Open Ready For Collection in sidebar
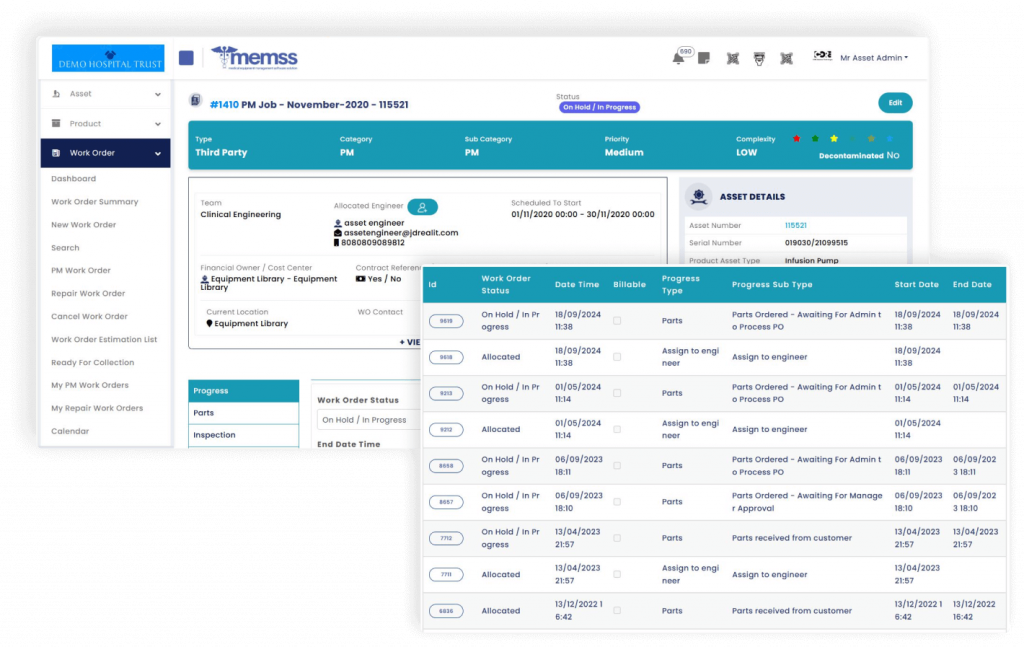The image size is (1024, 647). pyautogui.click(x=93, y=362)
